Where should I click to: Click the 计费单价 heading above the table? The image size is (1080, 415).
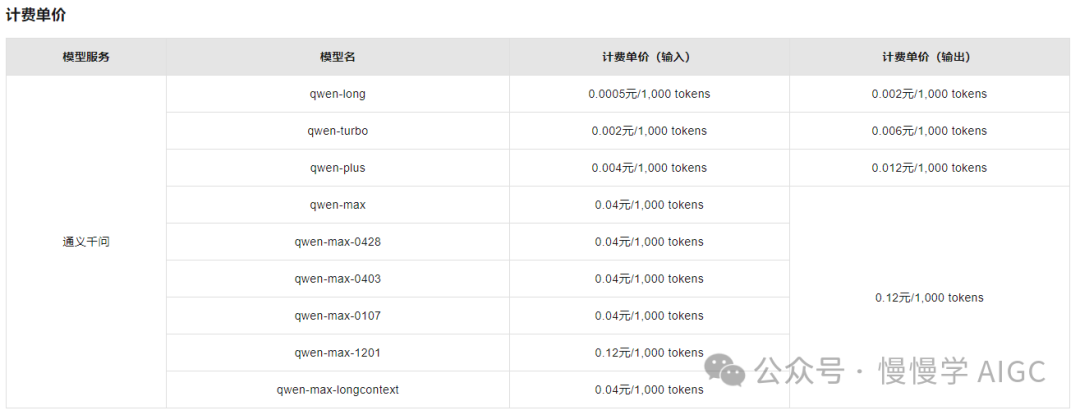[x=37, y=15]
